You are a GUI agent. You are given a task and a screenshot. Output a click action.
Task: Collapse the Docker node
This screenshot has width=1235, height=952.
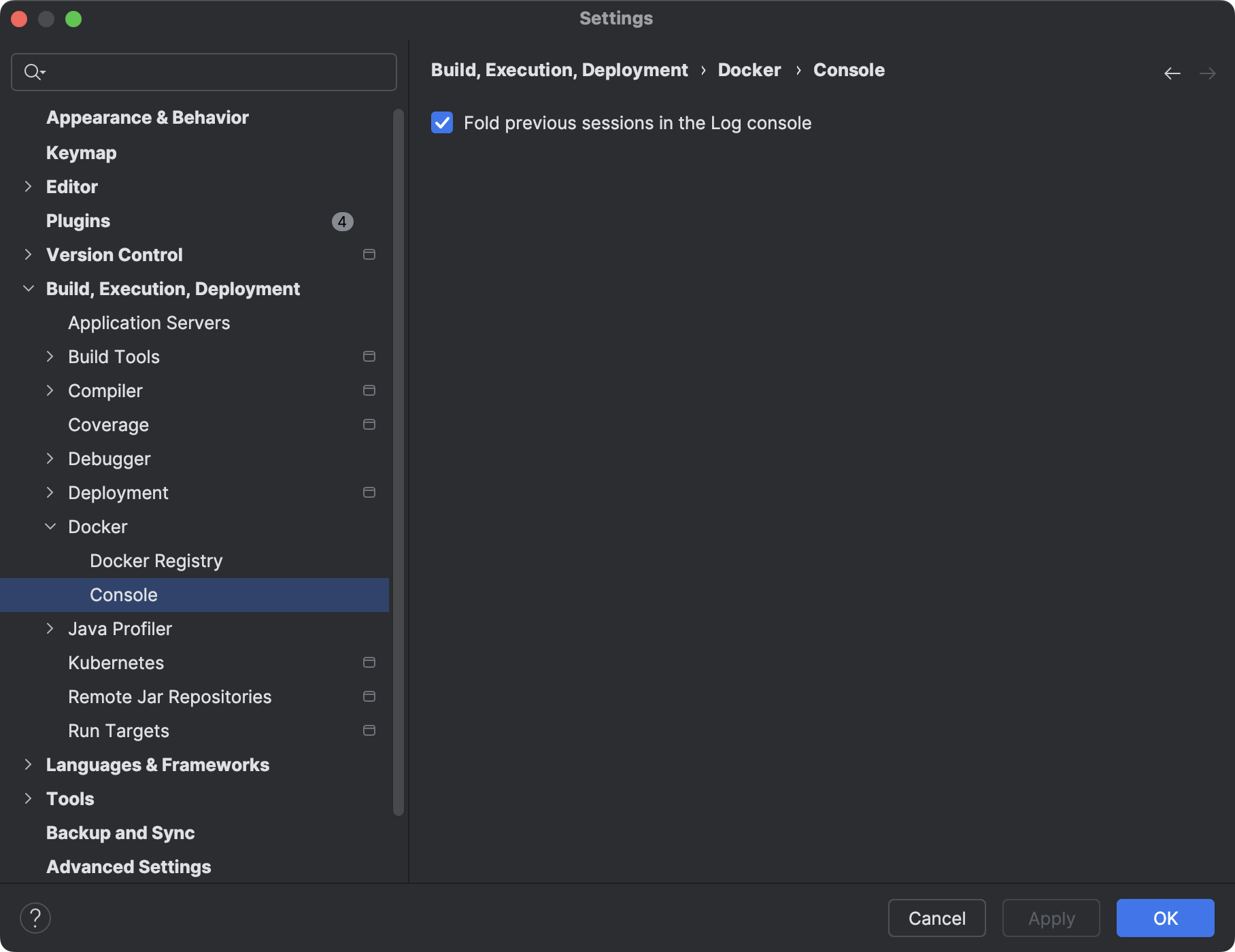point(50,526)
